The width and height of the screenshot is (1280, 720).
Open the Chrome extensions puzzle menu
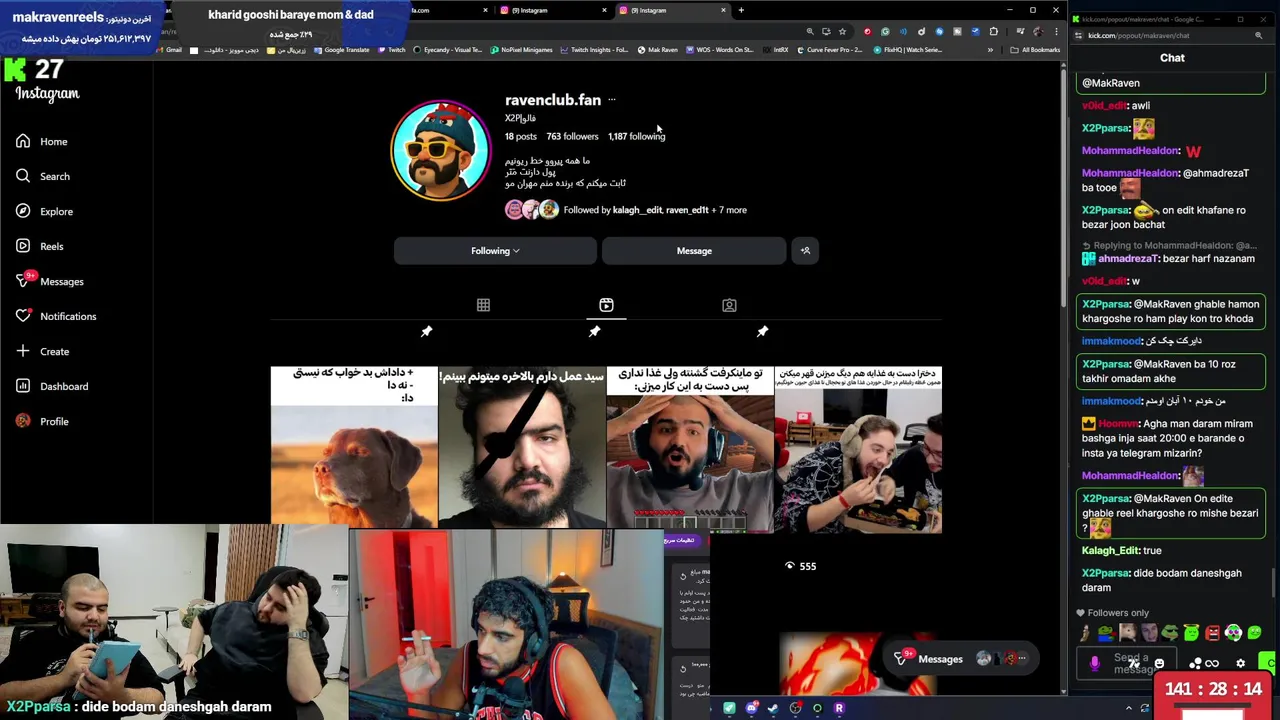(x=994, y=32)
